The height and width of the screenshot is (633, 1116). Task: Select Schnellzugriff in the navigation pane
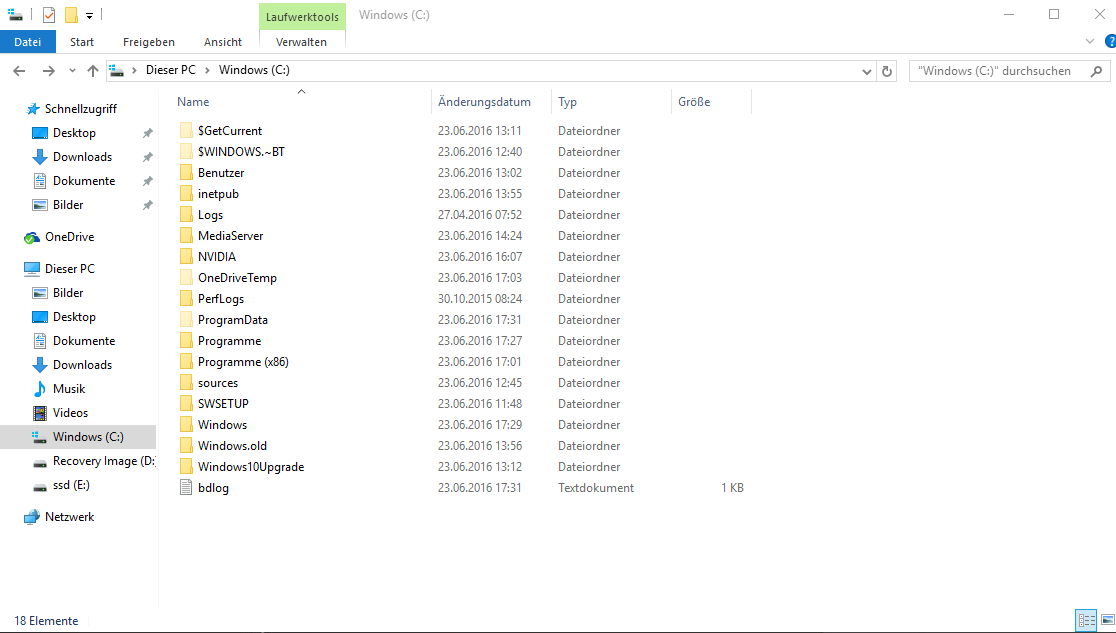(80, 109)
